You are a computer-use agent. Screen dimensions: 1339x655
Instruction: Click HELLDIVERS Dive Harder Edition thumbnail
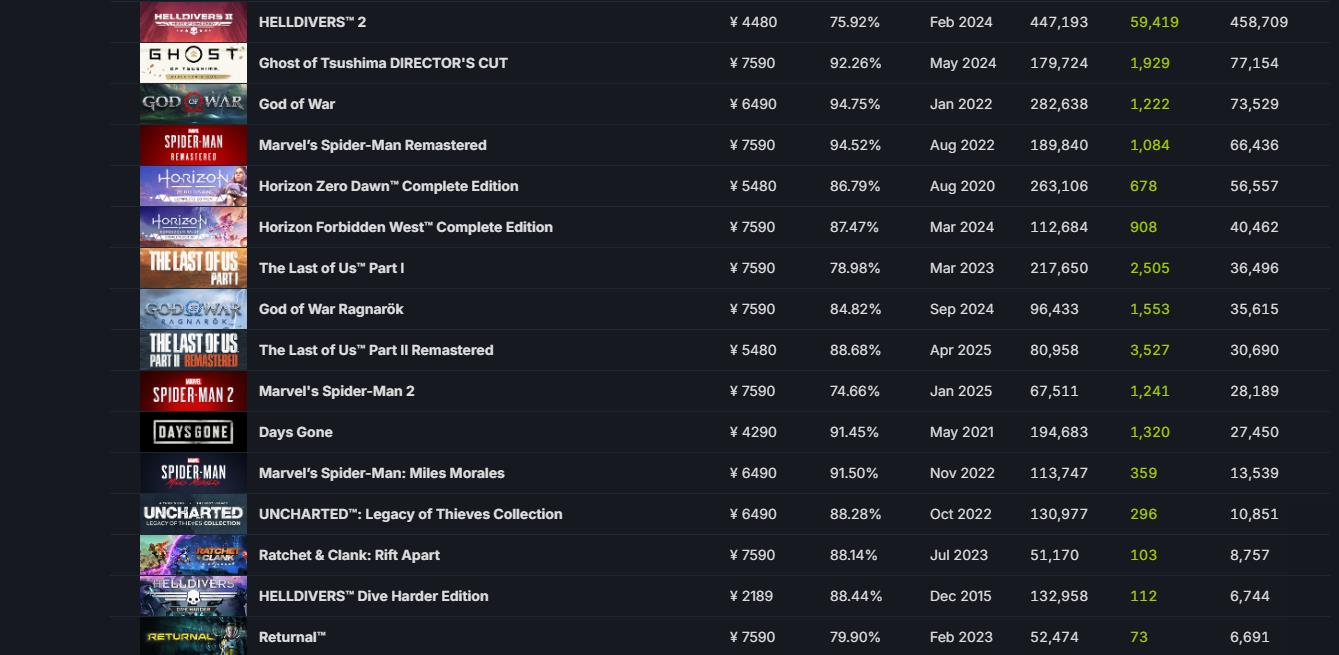tap(193, 596)
